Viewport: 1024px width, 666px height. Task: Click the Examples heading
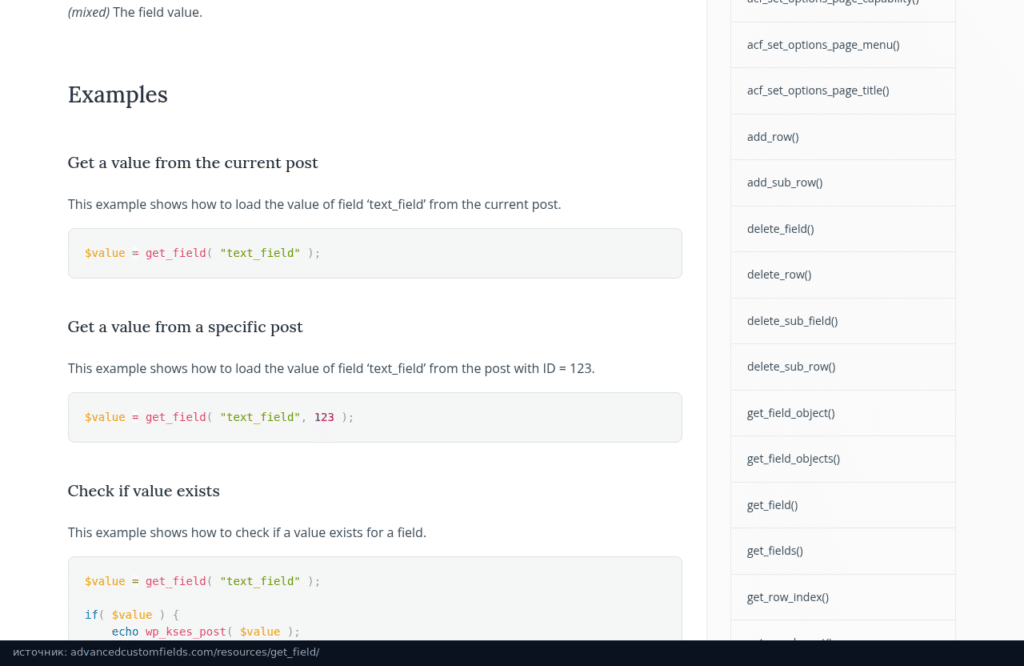(118, 95)
